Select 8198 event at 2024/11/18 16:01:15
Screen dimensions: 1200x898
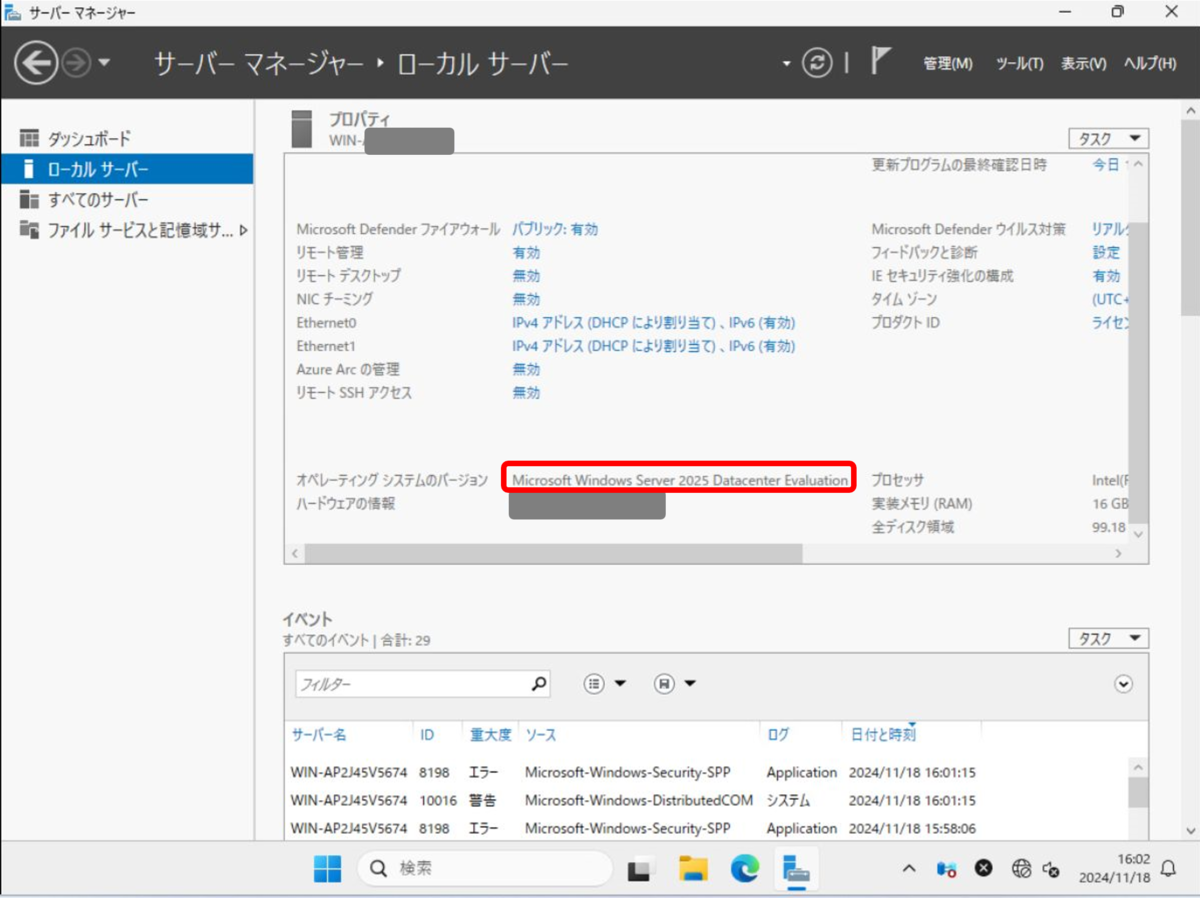pyautogui.click(x=706, y=772)
